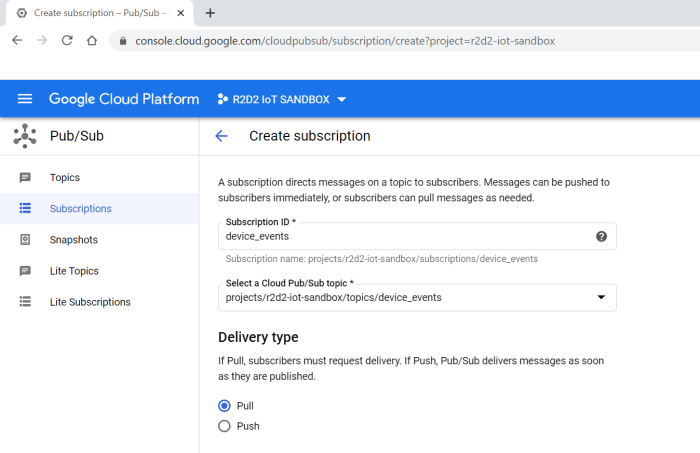This screenshot has height=453, width=700.
Task: Select the Pull delivery type
Action: [x=224, y=406]
